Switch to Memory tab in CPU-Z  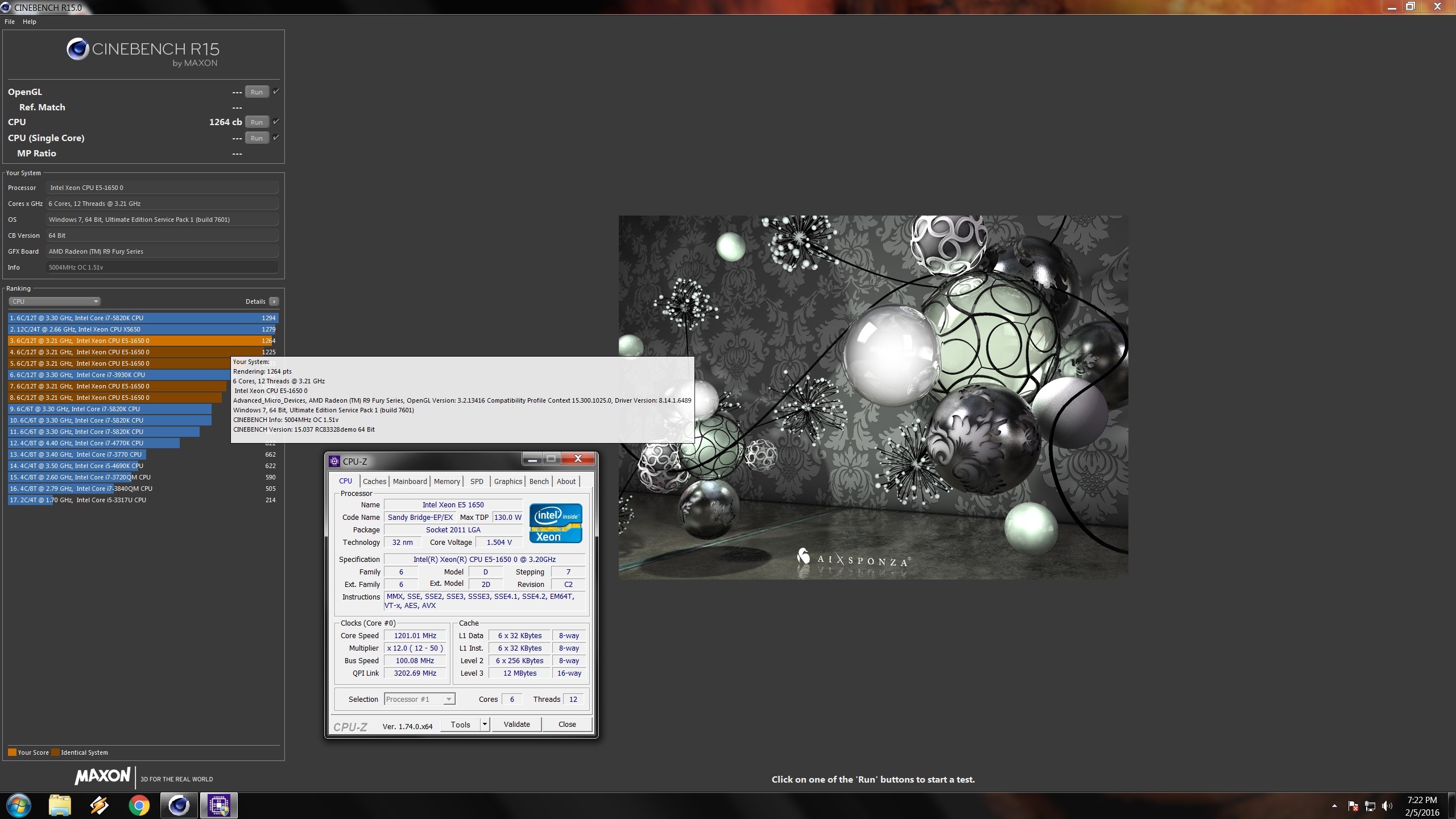tap(446, 482)
